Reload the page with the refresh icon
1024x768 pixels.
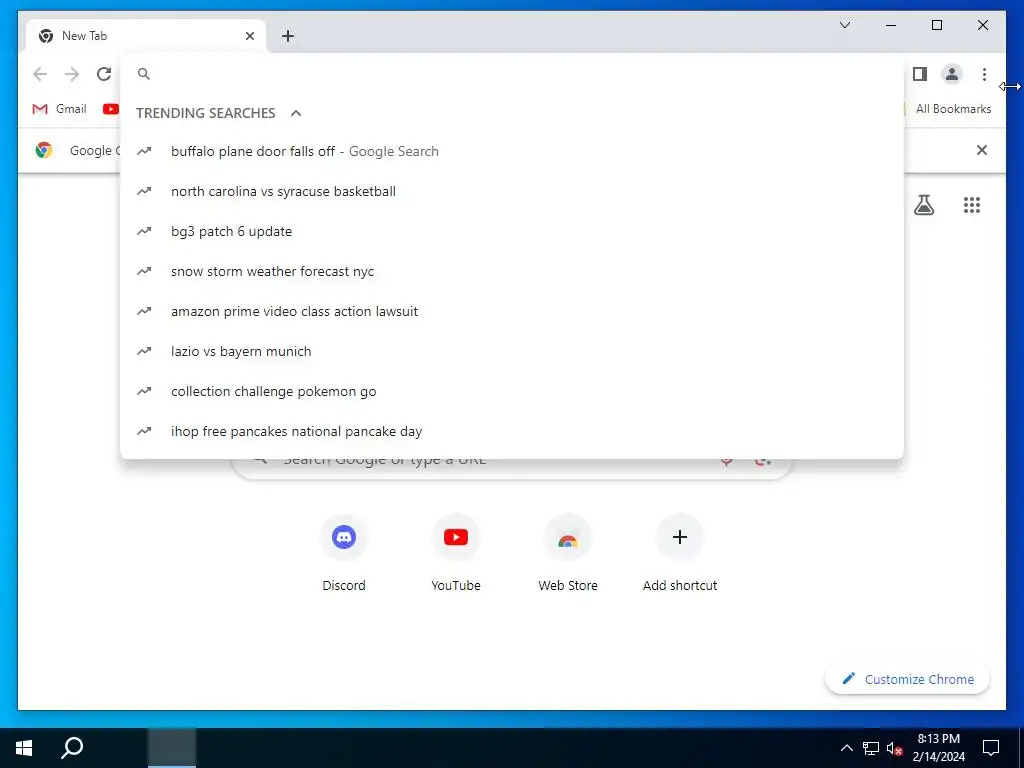point(104,74)
